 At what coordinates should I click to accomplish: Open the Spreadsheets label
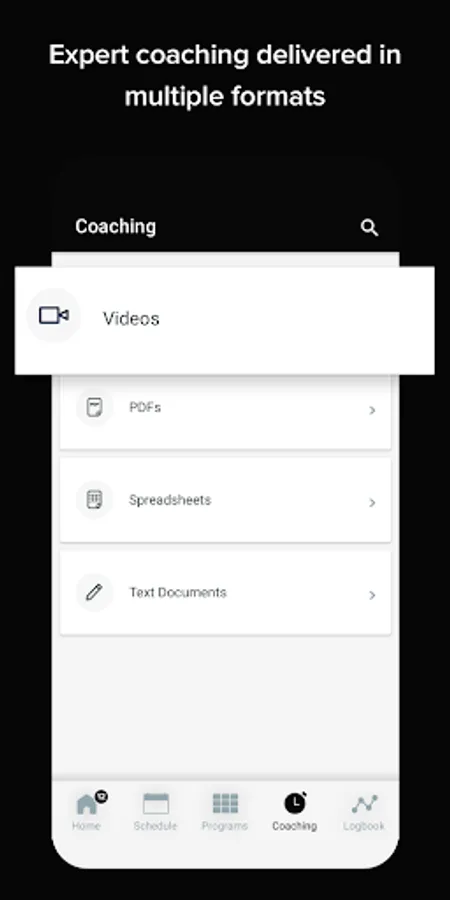coord(170,500)
